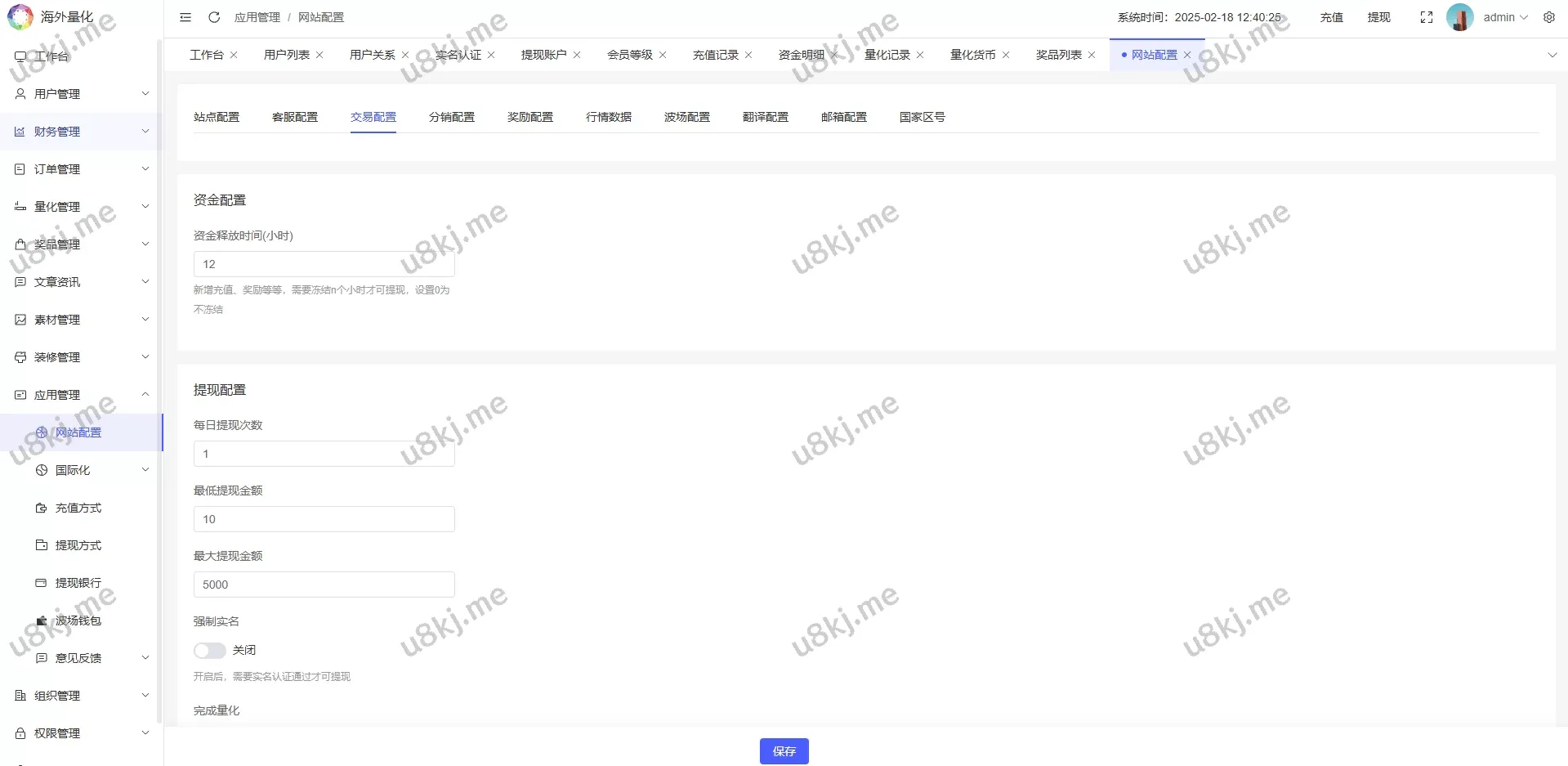
Task: Click the 充值 link in the header
Action: pyautogui.click(x=1331, y=17)
